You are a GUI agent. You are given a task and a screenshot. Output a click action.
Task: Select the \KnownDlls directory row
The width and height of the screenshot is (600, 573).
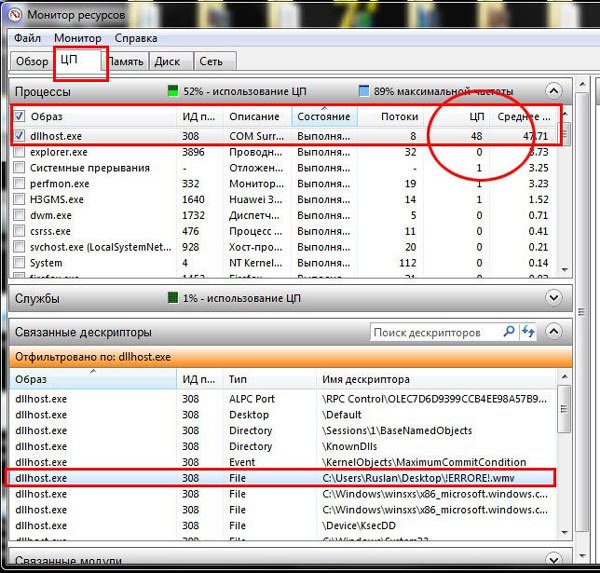click(x=283, y=446)
